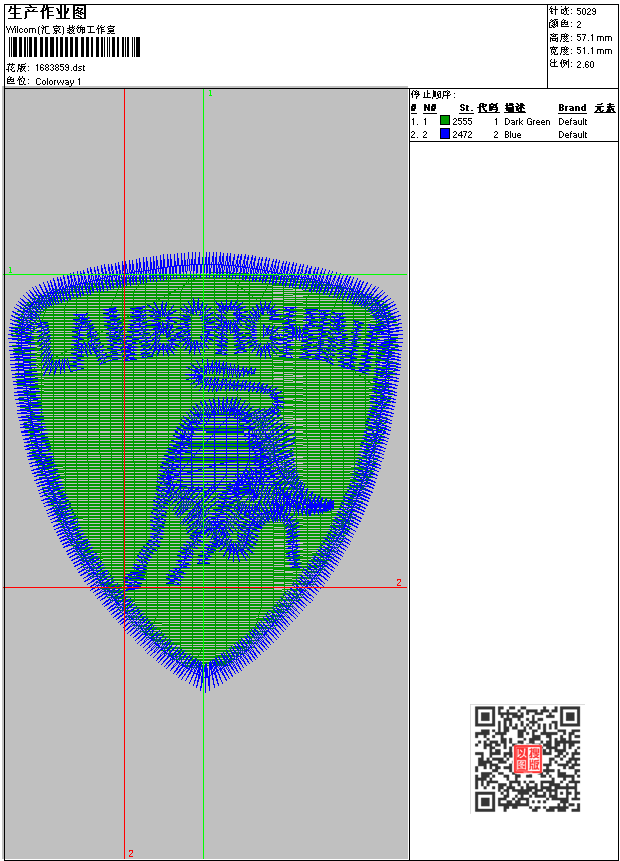The image size is (620, 861).
Task: Select stitch count 2555 in row 1
Action: click(x=462, y=121)
